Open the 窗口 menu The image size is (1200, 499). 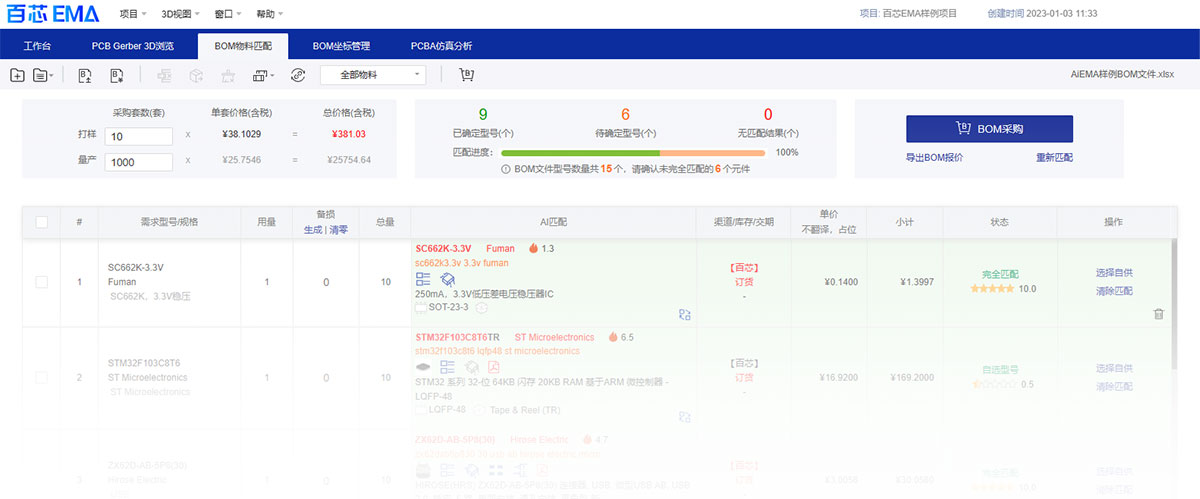point(228,14)
